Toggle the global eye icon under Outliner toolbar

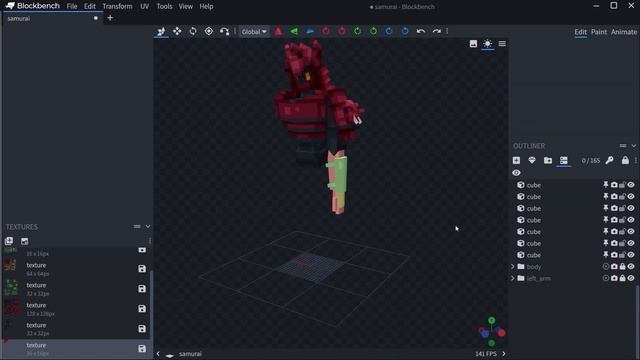(516, 173)
